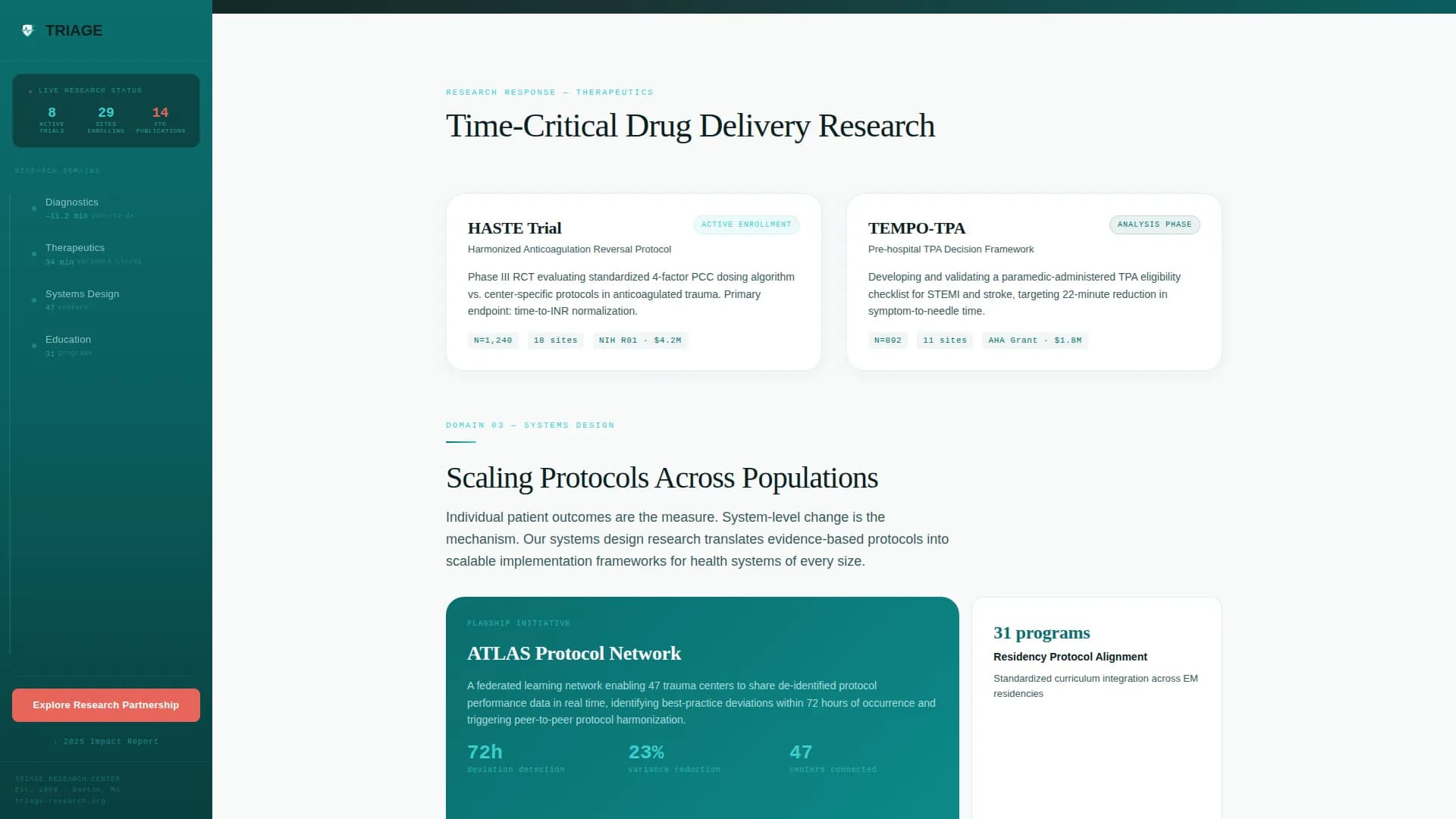
Task: Click Time-Critical Drug Delivery Research heading
Action: coord(690,126)
